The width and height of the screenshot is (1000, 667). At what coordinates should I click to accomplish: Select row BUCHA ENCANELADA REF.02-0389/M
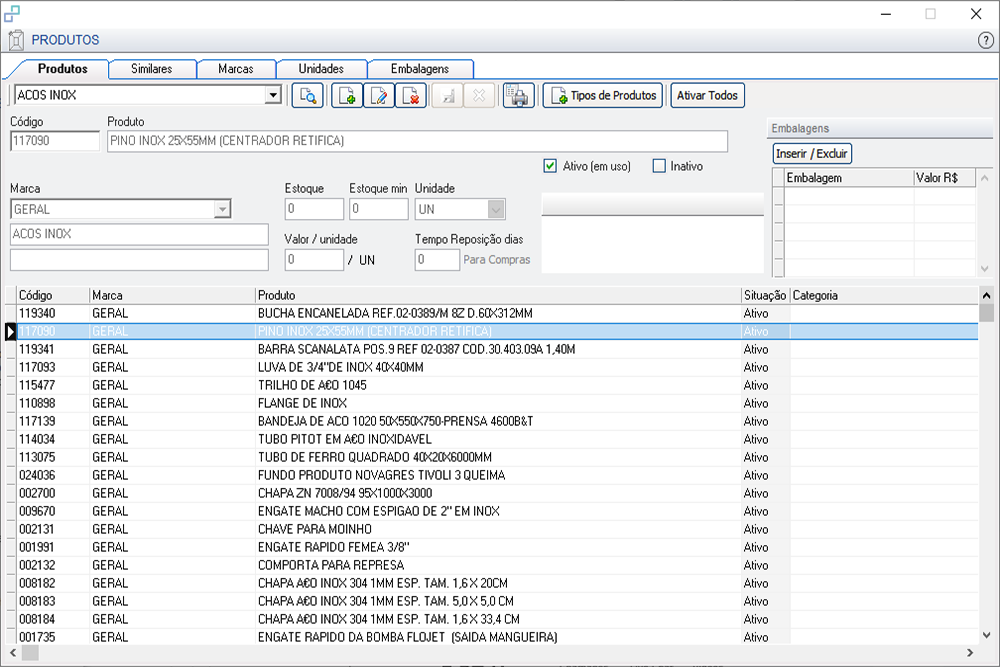pos(497,314)
